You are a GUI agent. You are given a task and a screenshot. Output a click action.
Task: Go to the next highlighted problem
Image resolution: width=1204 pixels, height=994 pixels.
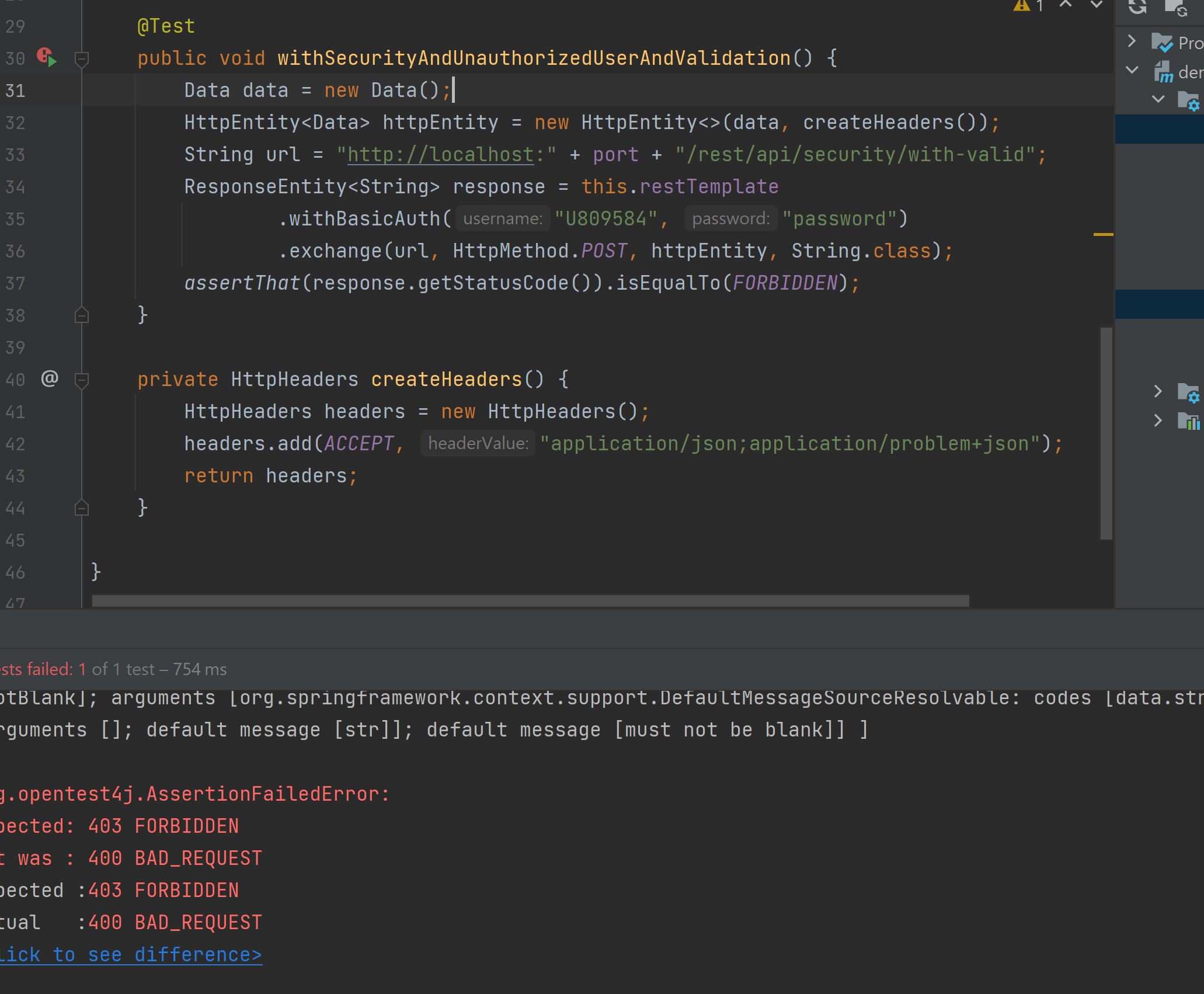click(1097, 5)
